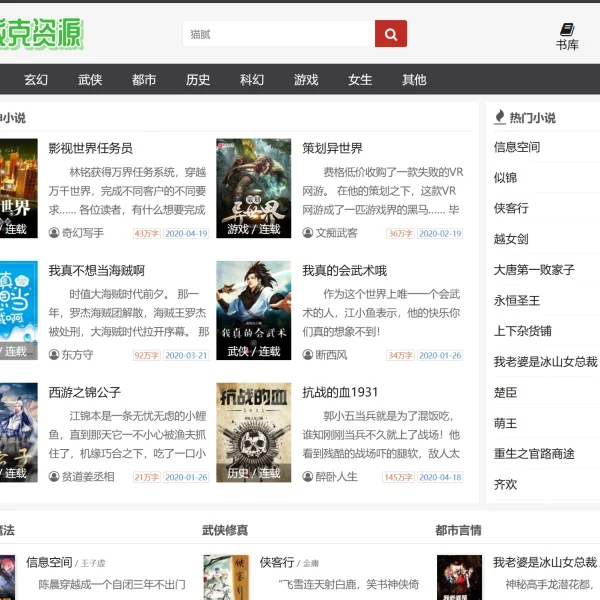Open 侠客行 title in 武侠修真 section
Viewport: 600px width, 600px height.
[x=277, y=562]
